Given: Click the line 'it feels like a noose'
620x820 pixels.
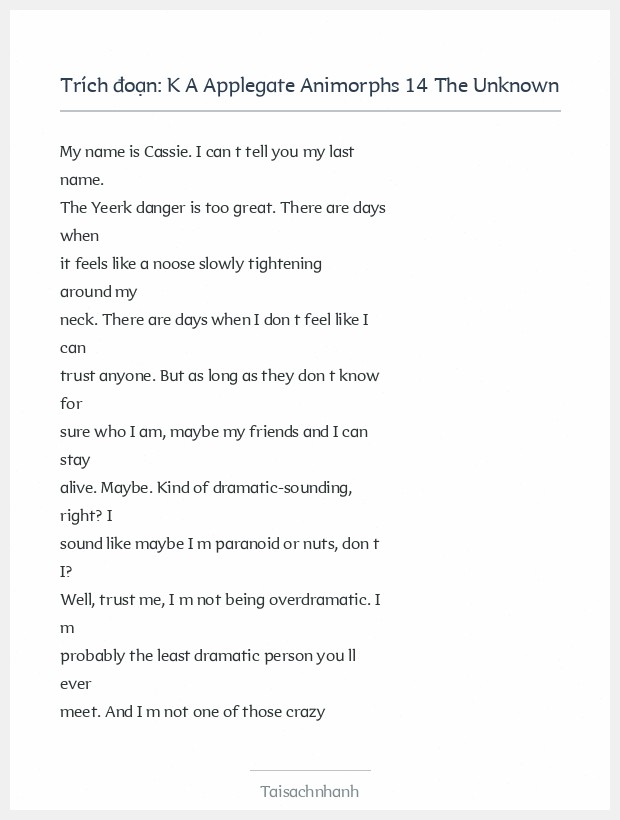Looking at the screenshot, I should [191, 264].
